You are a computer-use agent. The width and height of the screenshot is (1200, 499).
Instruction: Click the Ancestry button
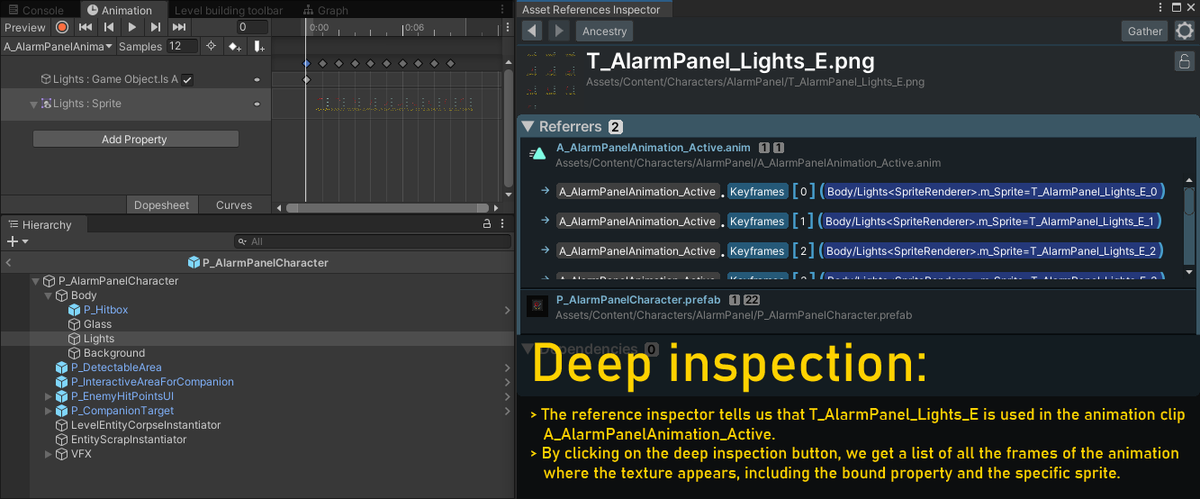(604, 31)
